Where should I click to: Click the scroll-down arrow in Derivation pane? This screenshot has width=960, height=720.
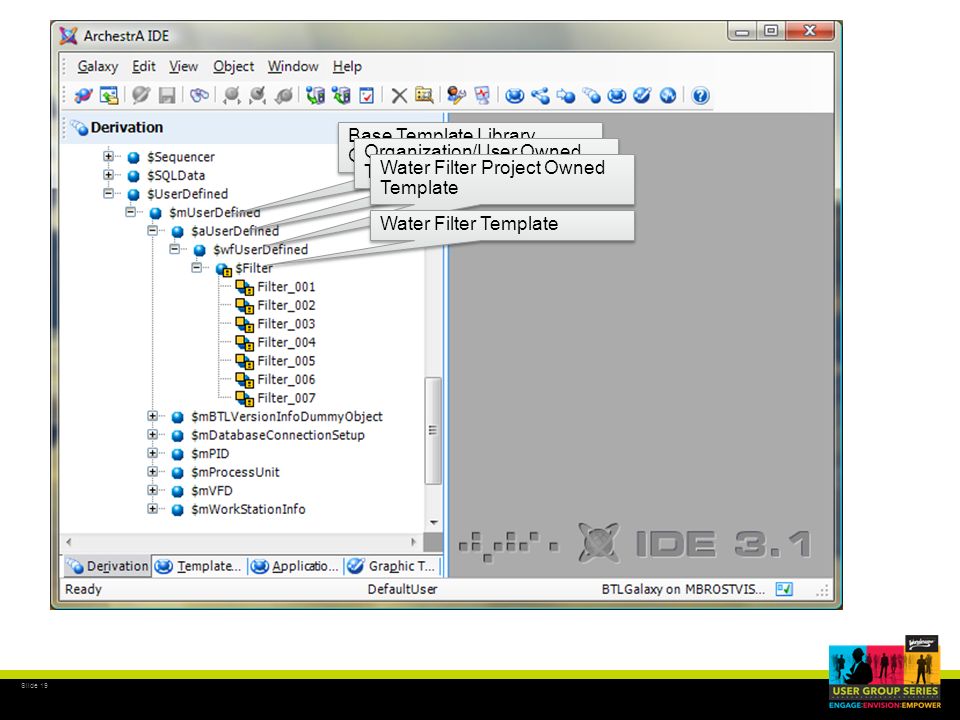coord(433,522)
